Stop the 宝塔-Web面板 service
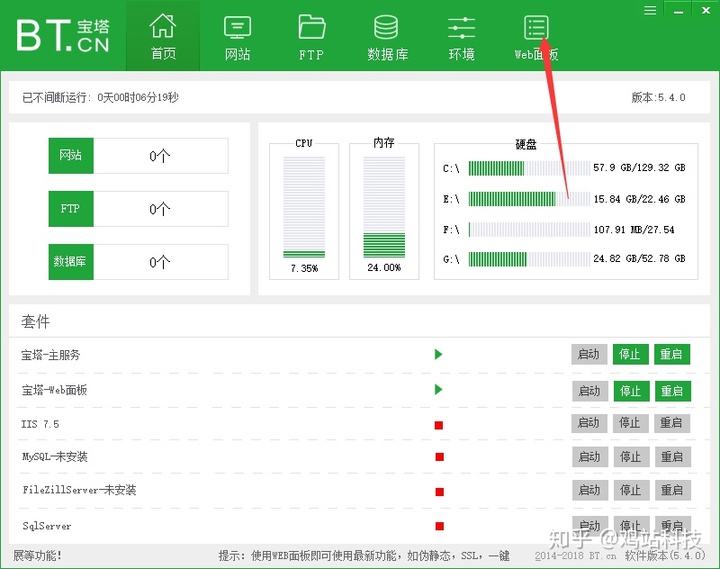This screenshot has width=720, height=569. click(631, 391)
